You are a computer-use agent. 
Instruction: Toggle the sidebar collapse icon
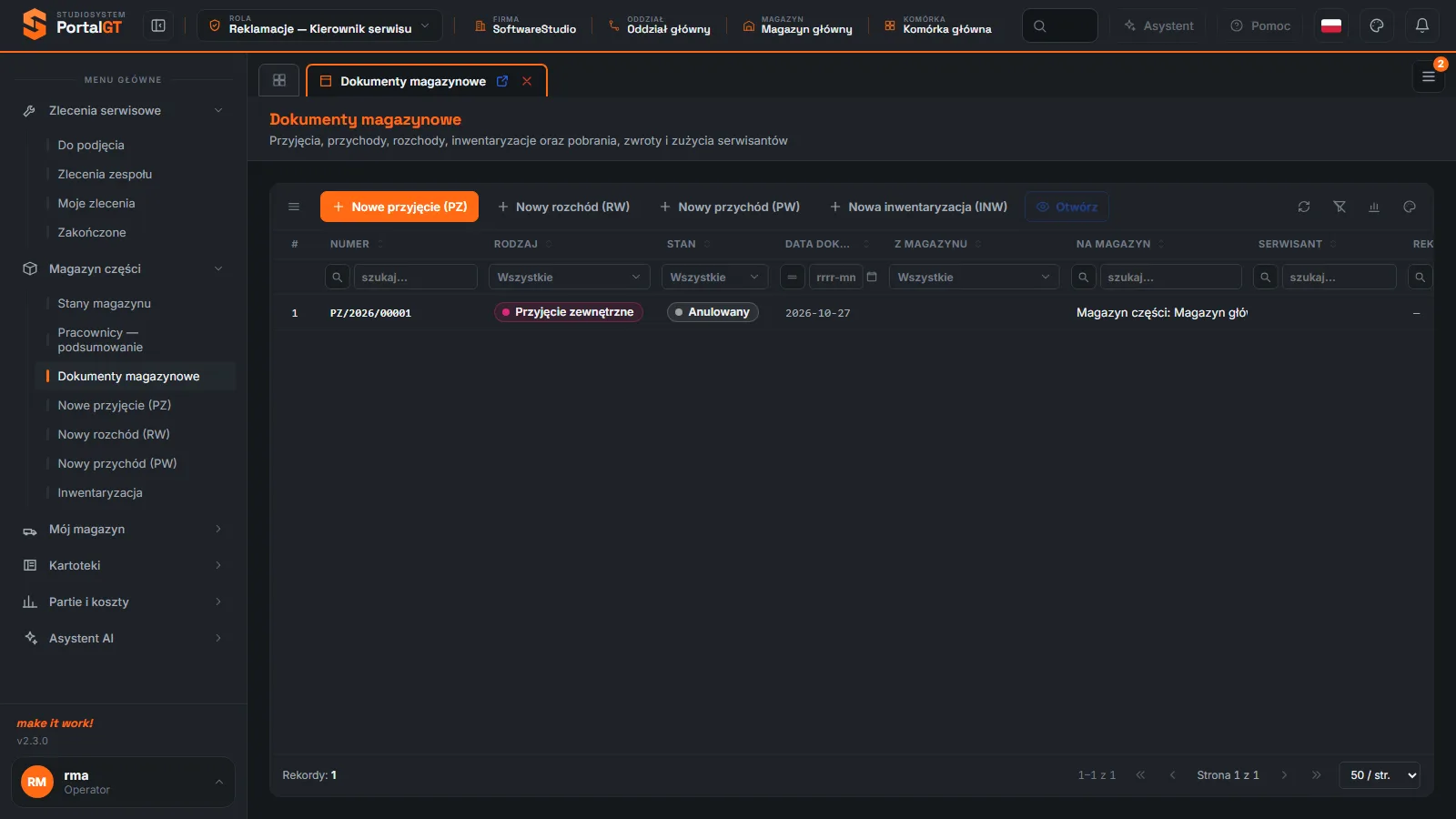158,25
